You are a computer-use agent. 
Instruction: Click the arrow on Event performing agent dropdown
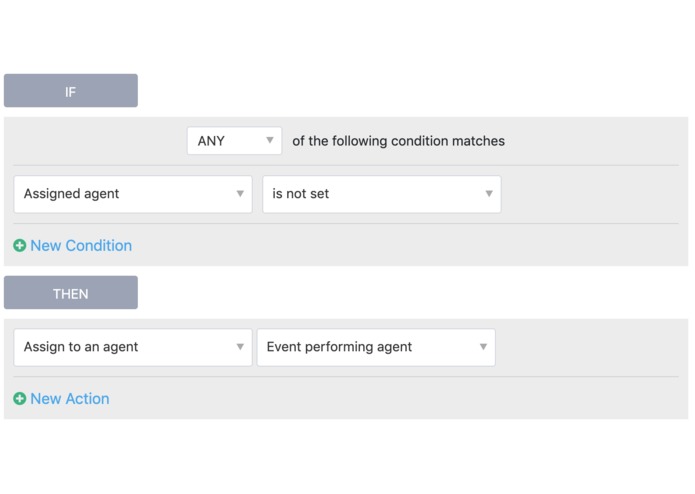click(x=483, y=347)
